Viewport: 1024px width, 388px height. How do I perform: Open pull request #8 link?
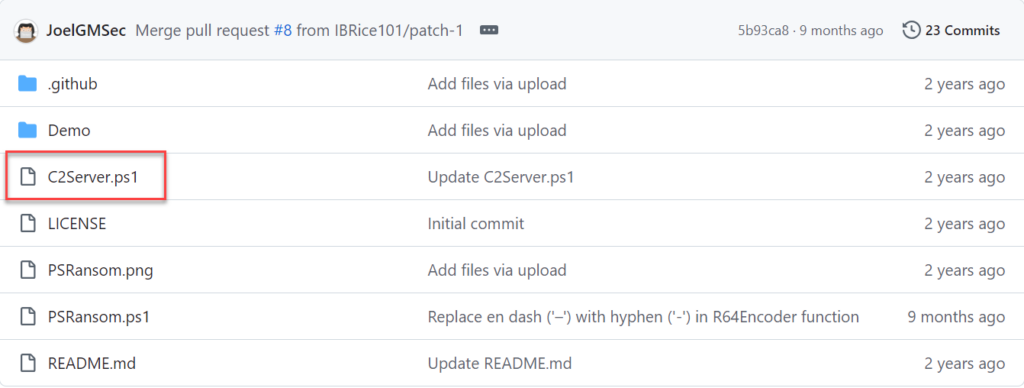(283, 31)
